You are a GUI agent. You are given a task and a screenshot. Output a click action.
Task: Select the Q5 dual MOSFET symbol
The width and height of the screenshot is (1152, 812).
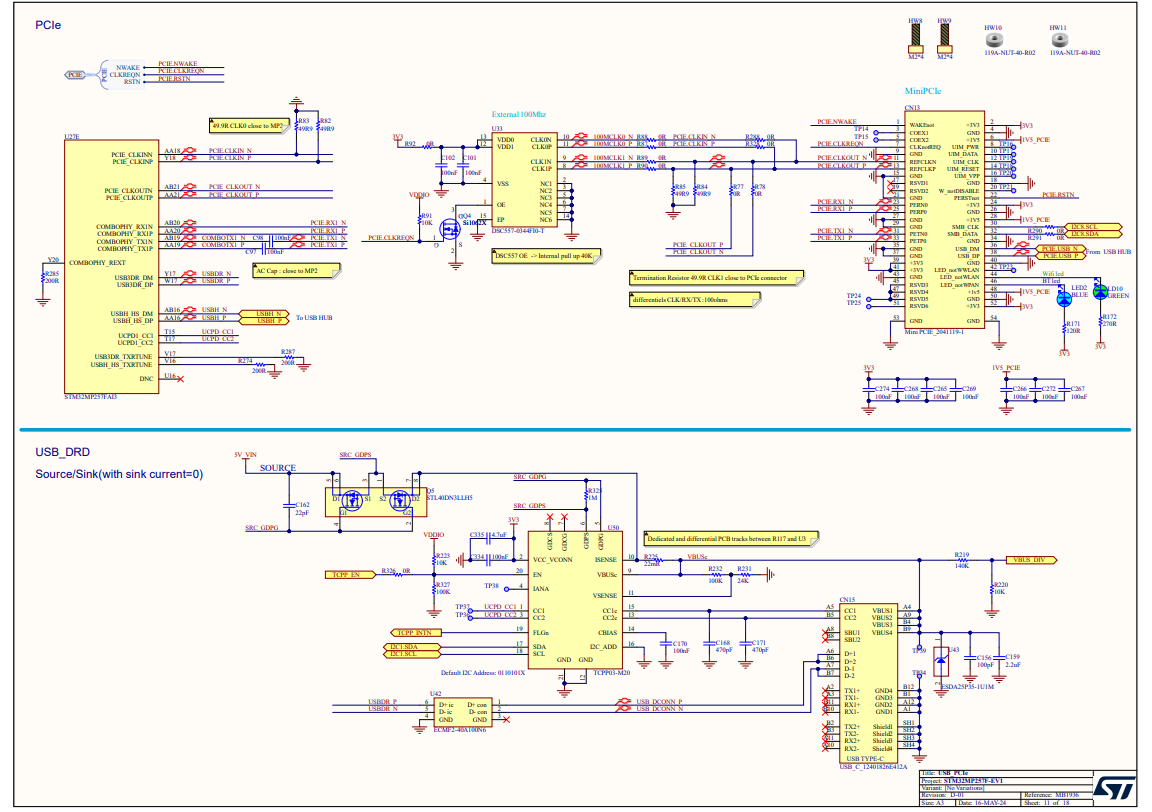[375, 501]
